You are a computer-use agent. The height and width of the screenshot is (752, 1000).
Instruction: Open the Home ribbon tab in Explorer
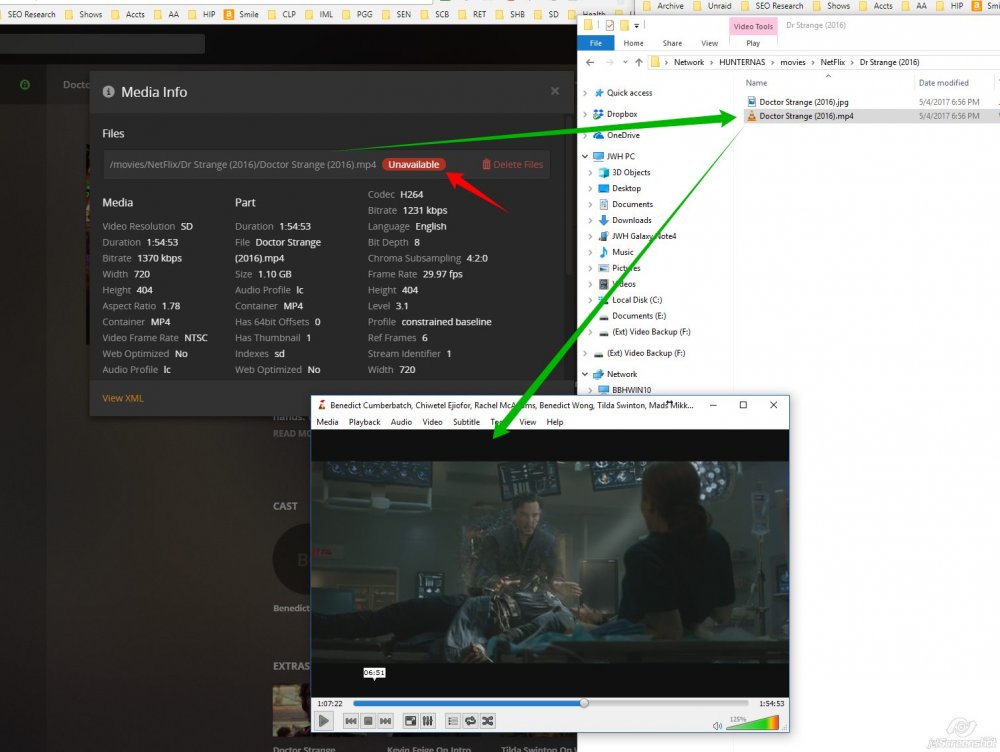coord(633,43)
